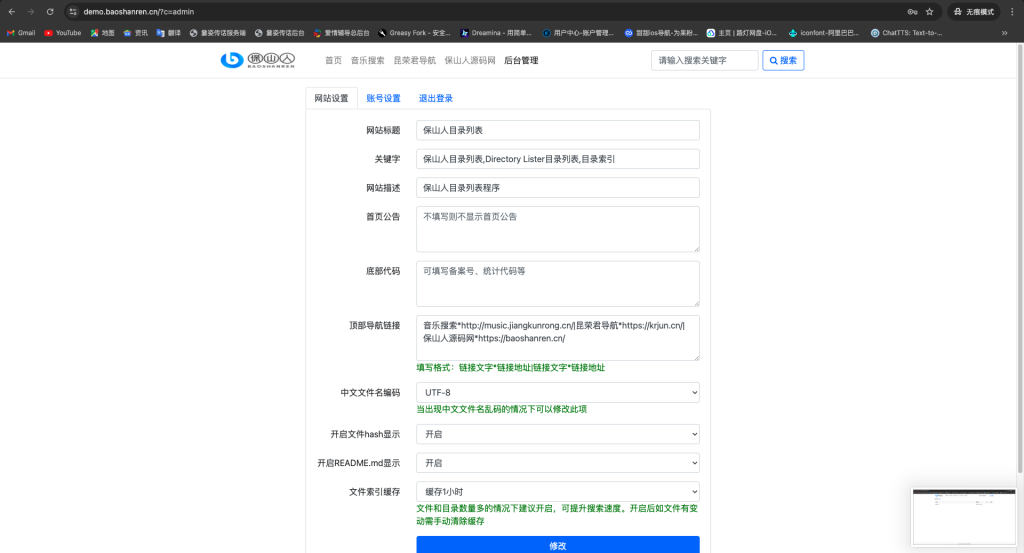The image size is (1024, 553).
Task: Open the 翻译 translate bookmark
Action: [168, 33]
